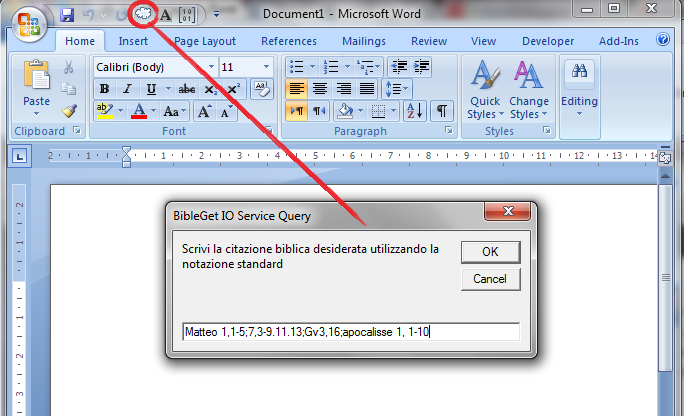This screenshot has height=416, width=684.
Task: Toggle Subscript formatting
Action: (210, 89)
